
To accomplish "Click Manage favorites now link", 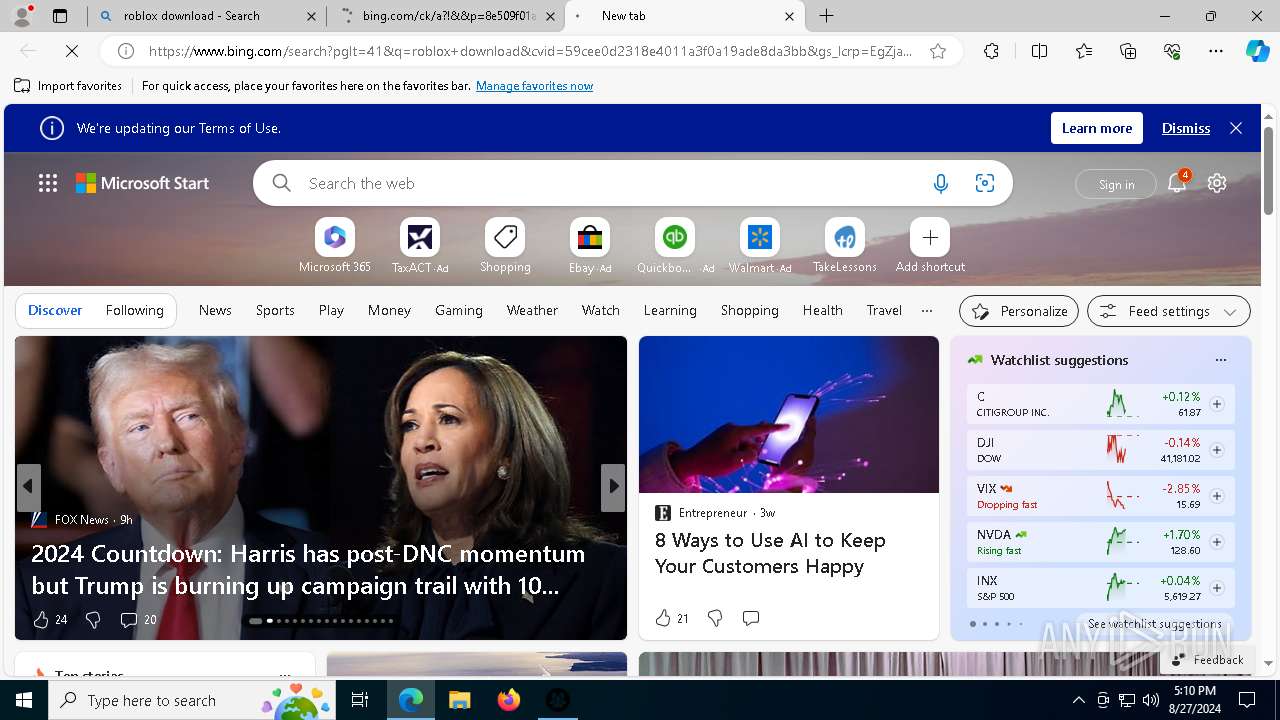I will [534, 86].
